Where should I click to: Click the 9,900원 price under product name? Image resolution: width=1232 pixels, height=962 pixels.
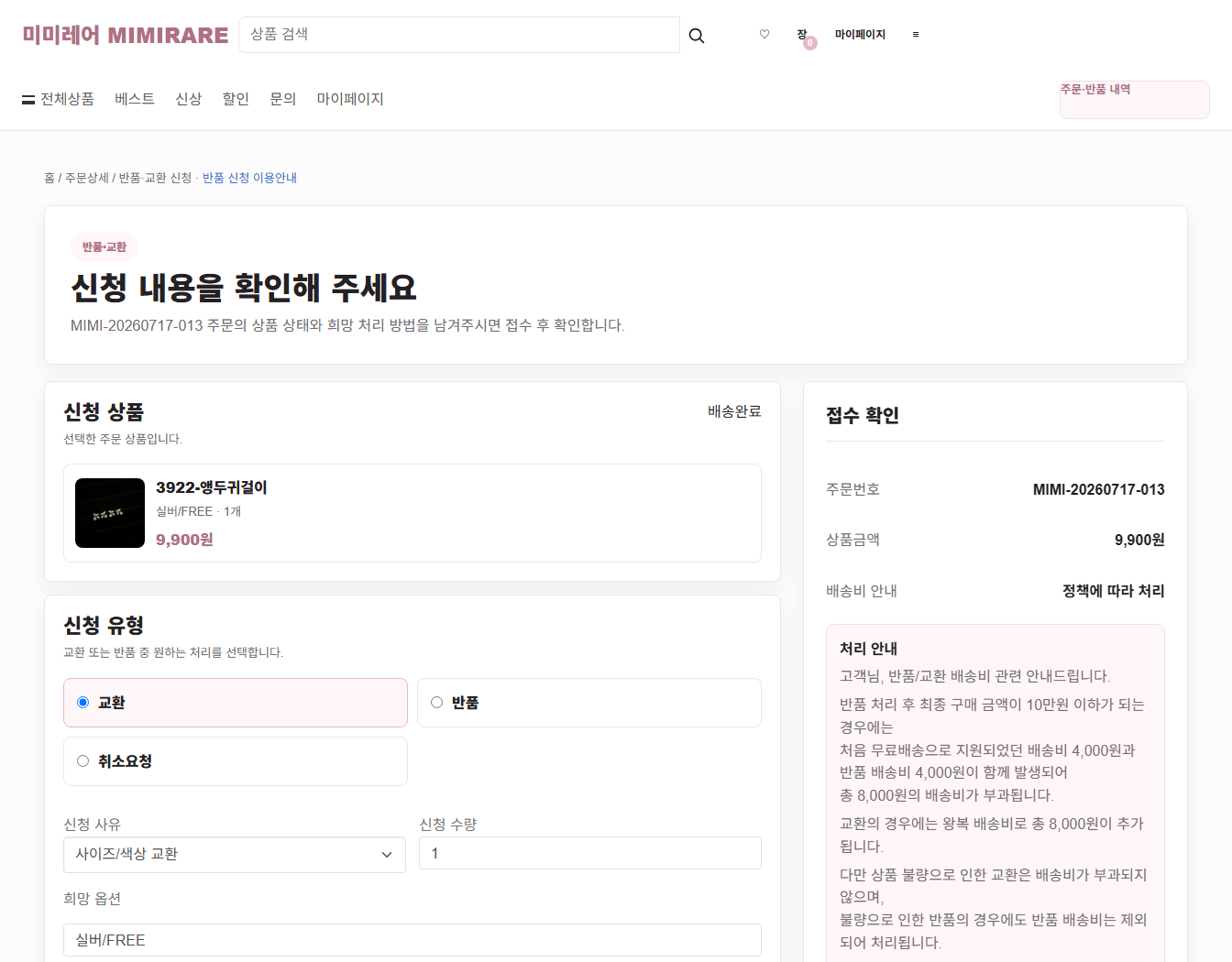click(x=184, y=540)
